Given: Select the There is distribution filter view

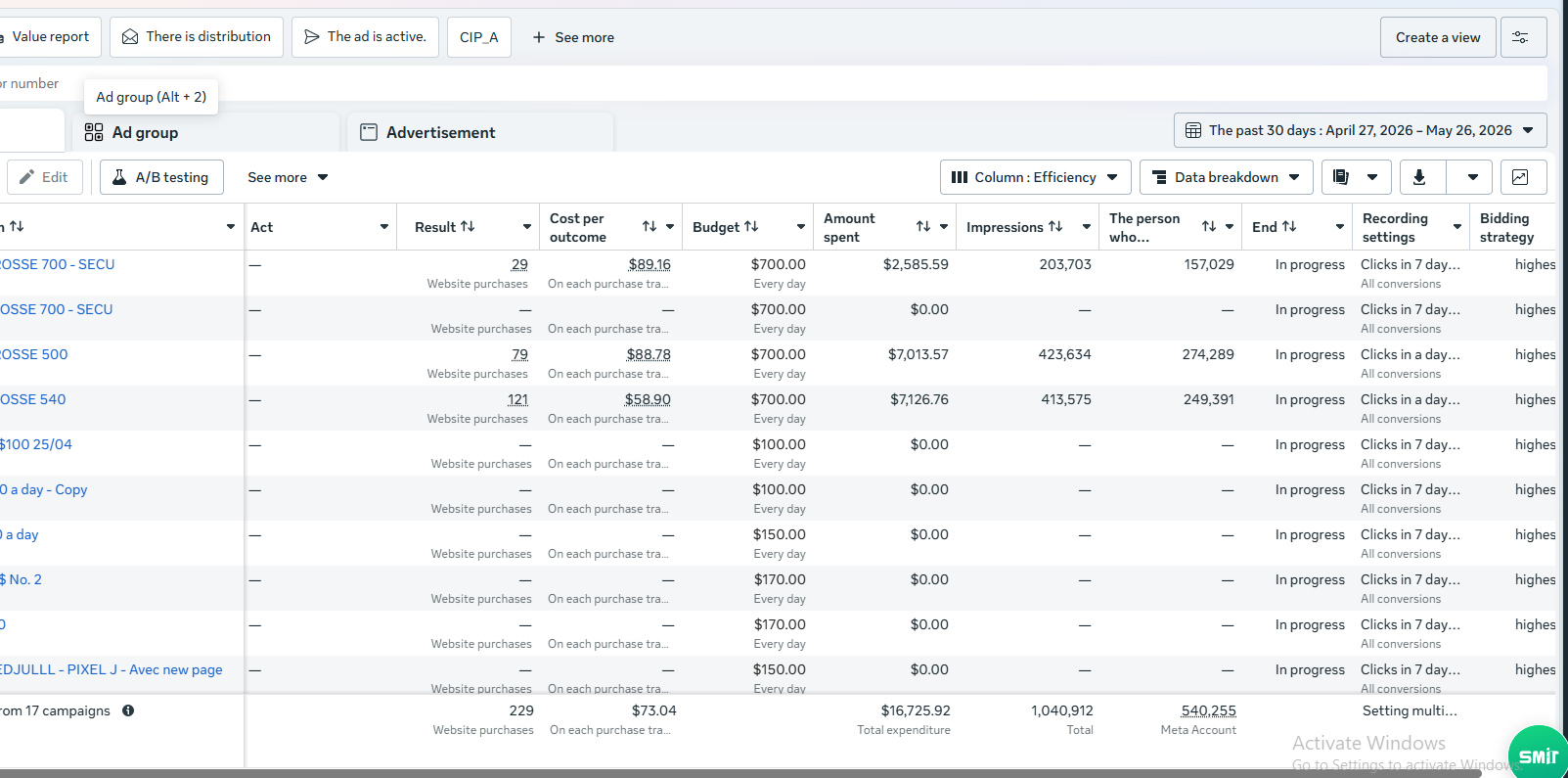Looking at the screenshot, I should (x=197, y=37).
